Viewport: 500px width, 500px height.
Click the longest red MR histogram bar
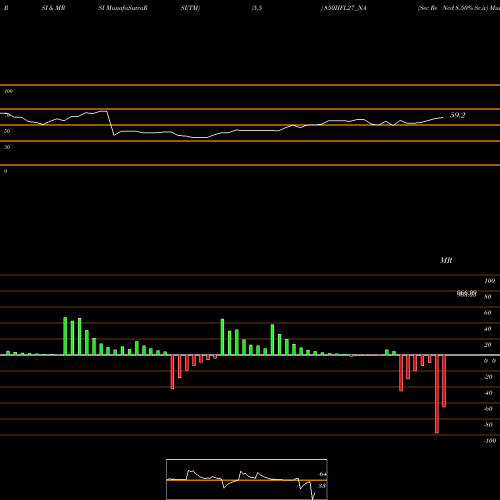[437, 394]
